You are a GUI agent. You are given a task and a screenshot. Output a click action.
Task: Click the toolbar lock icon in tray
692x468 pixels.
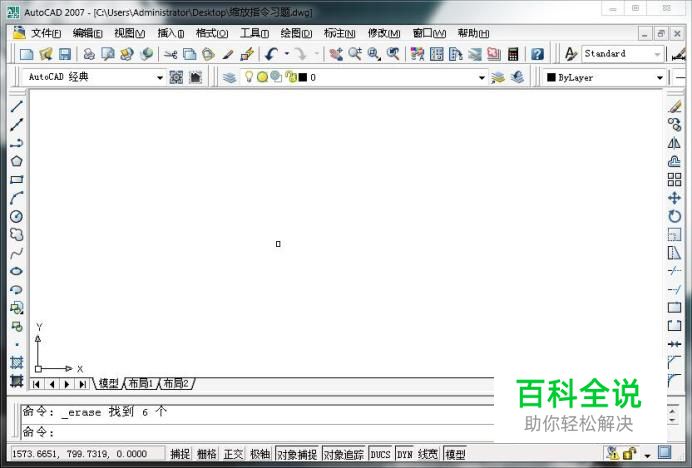click(x=629, y=453)
